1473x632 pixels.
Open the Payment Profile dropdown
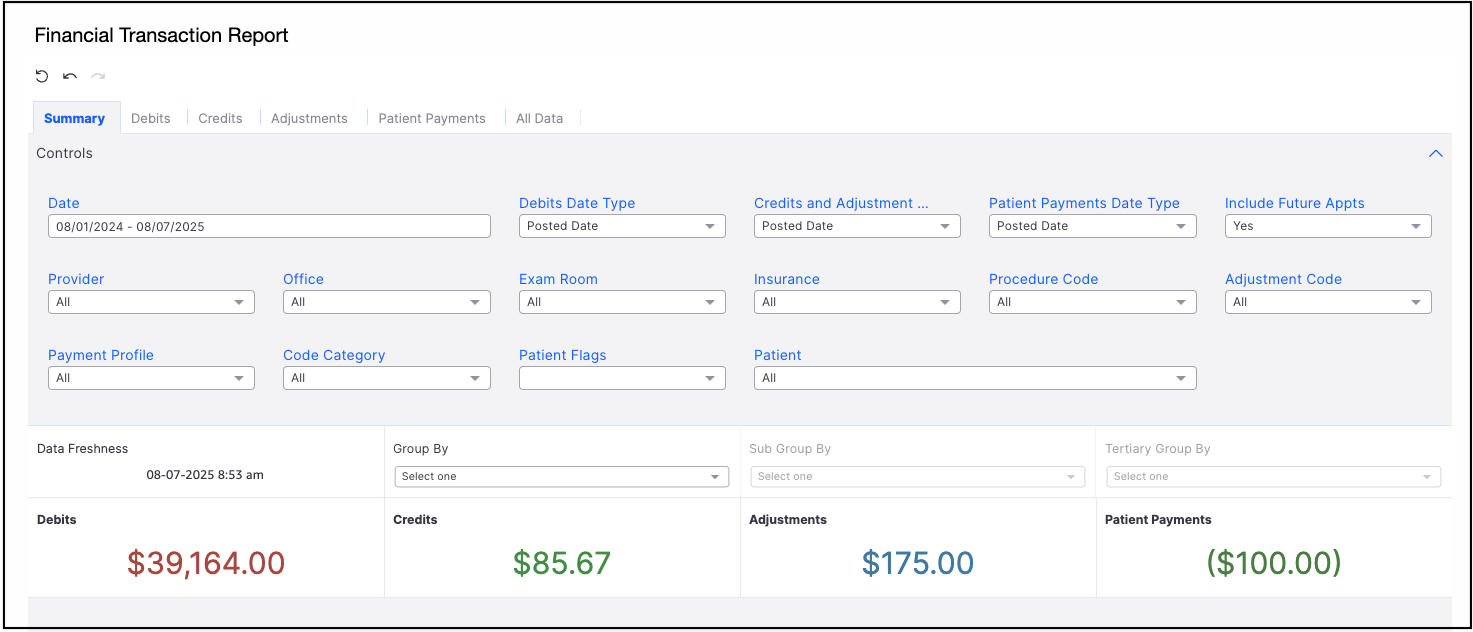point(151,378)
